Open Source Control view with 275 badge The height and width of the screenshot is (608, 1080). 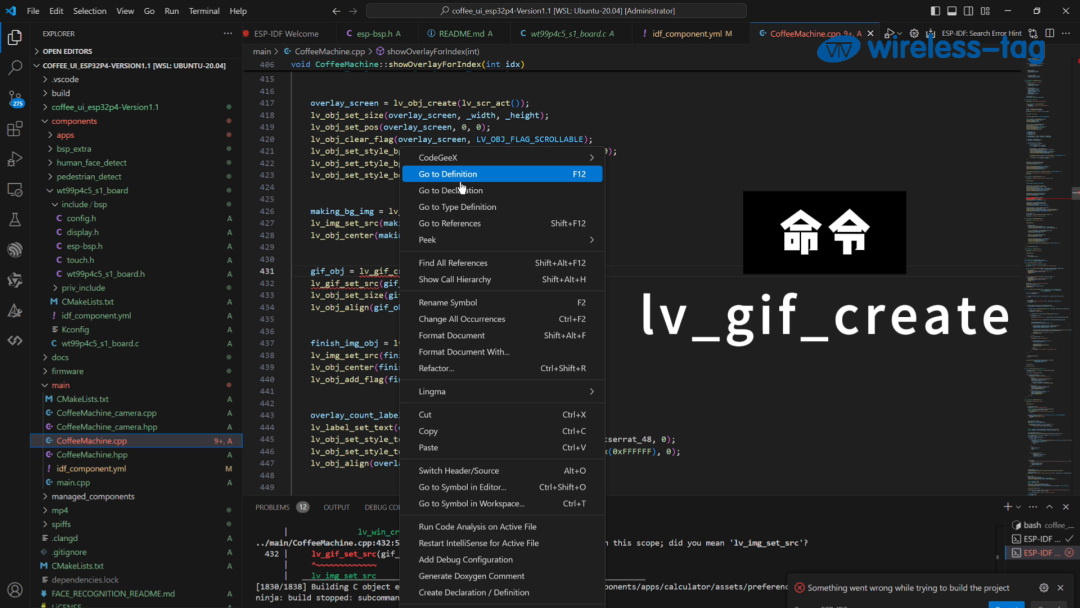tap(15, 98)
